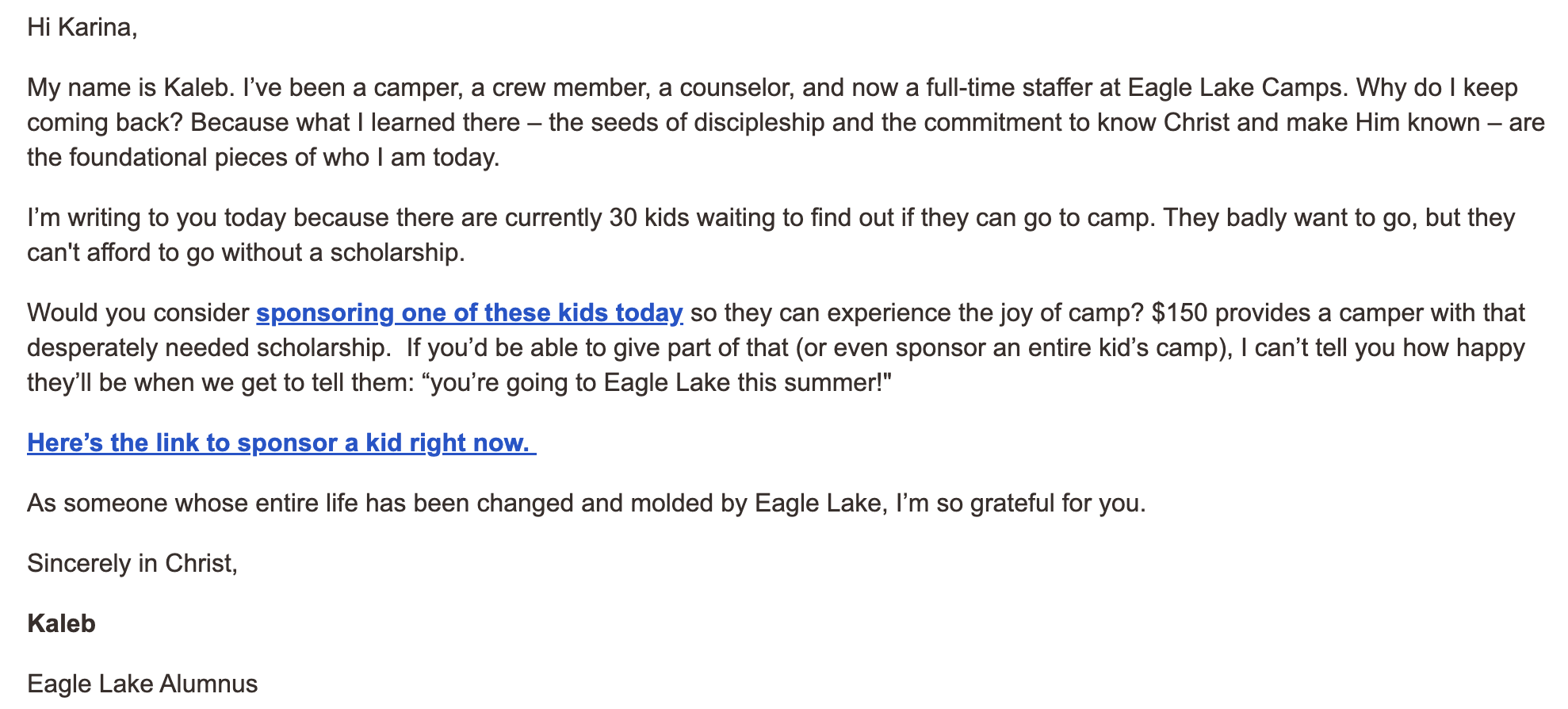1568x709 pixels.
Task: Click the 'Eagle Lake Alumnus' signature title
Action: click(x=142, y=684)
